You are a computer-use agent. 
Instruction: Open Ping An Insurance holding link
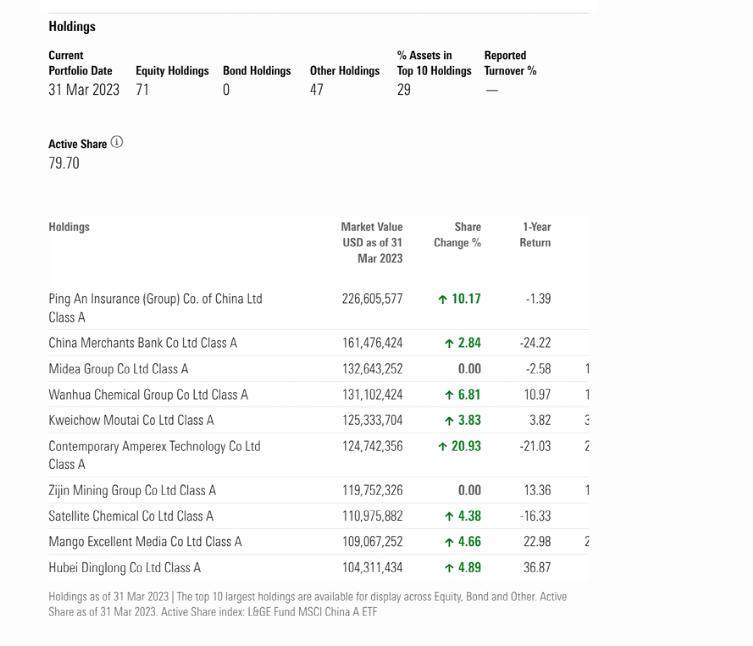pyautogui.click(x=154, y=299)
